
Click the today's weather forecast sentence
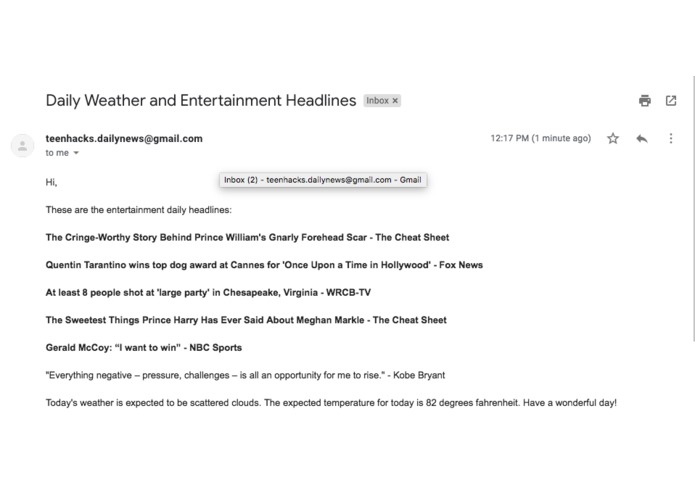(x=331, y=403)
